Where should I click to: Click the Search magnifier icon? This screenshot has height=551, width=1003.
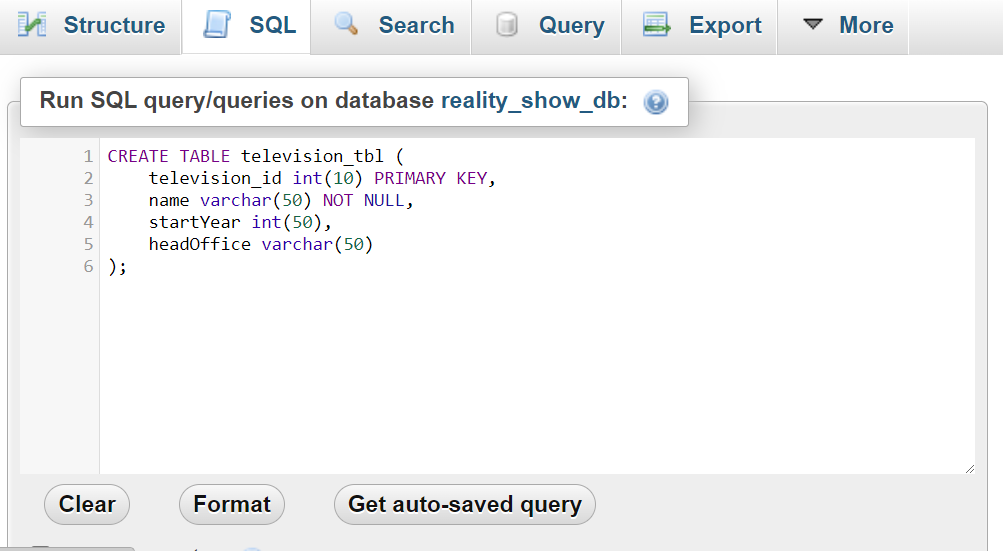click(346, 24)
